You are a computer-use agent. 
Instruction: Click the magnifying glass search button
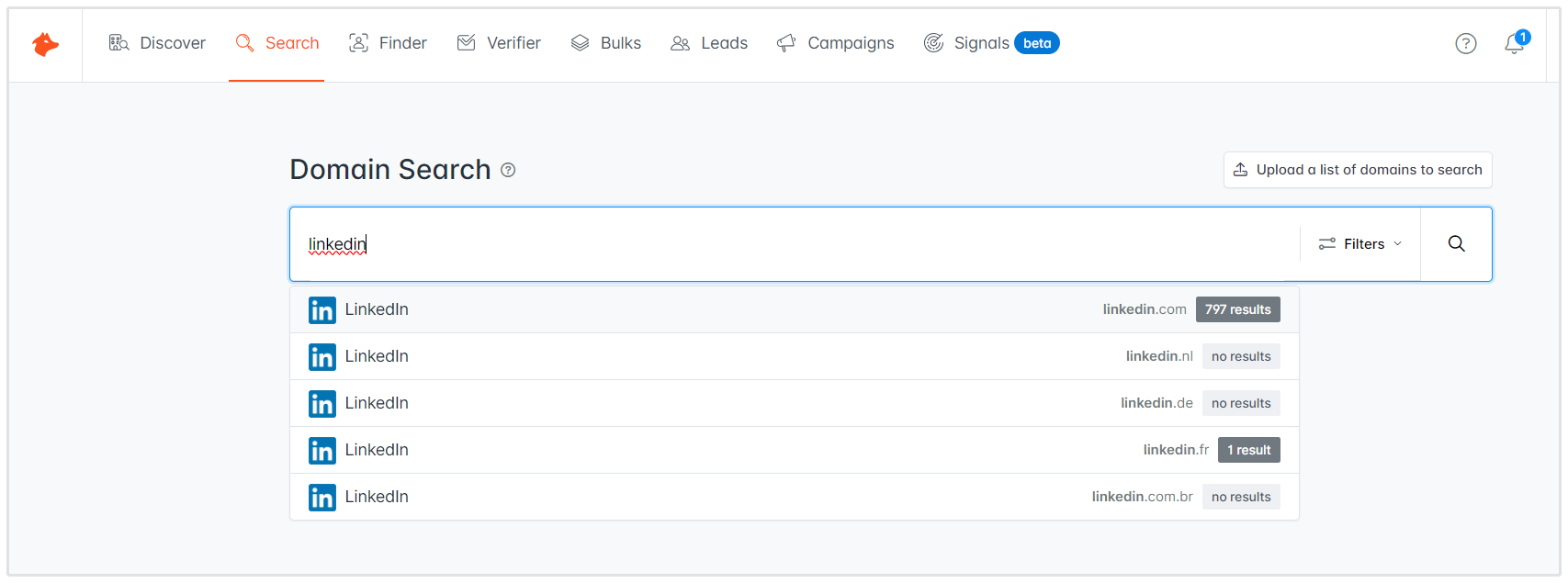[x=1456, y=244]
